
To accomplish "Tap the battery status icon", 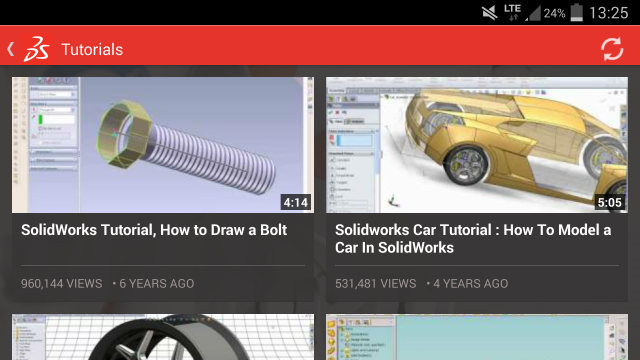I will click(576, 12).
